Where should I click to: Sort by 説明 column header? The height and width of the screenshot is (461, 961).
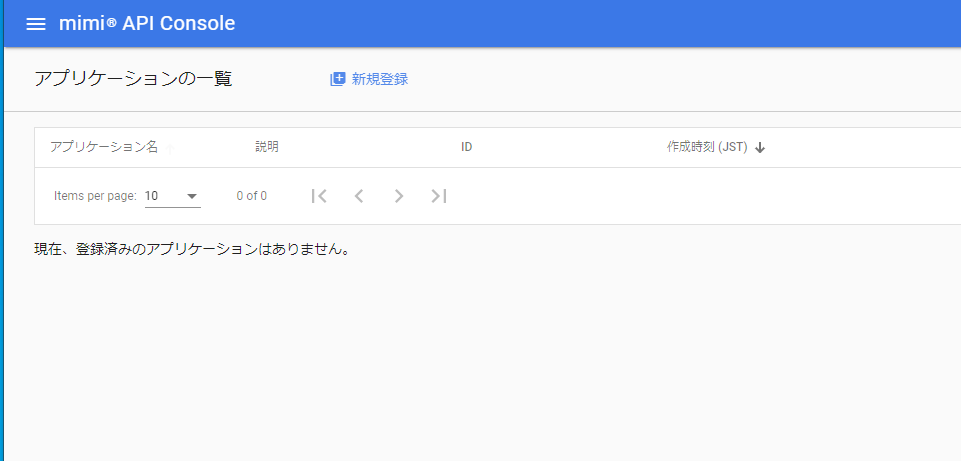coord(267,147)
